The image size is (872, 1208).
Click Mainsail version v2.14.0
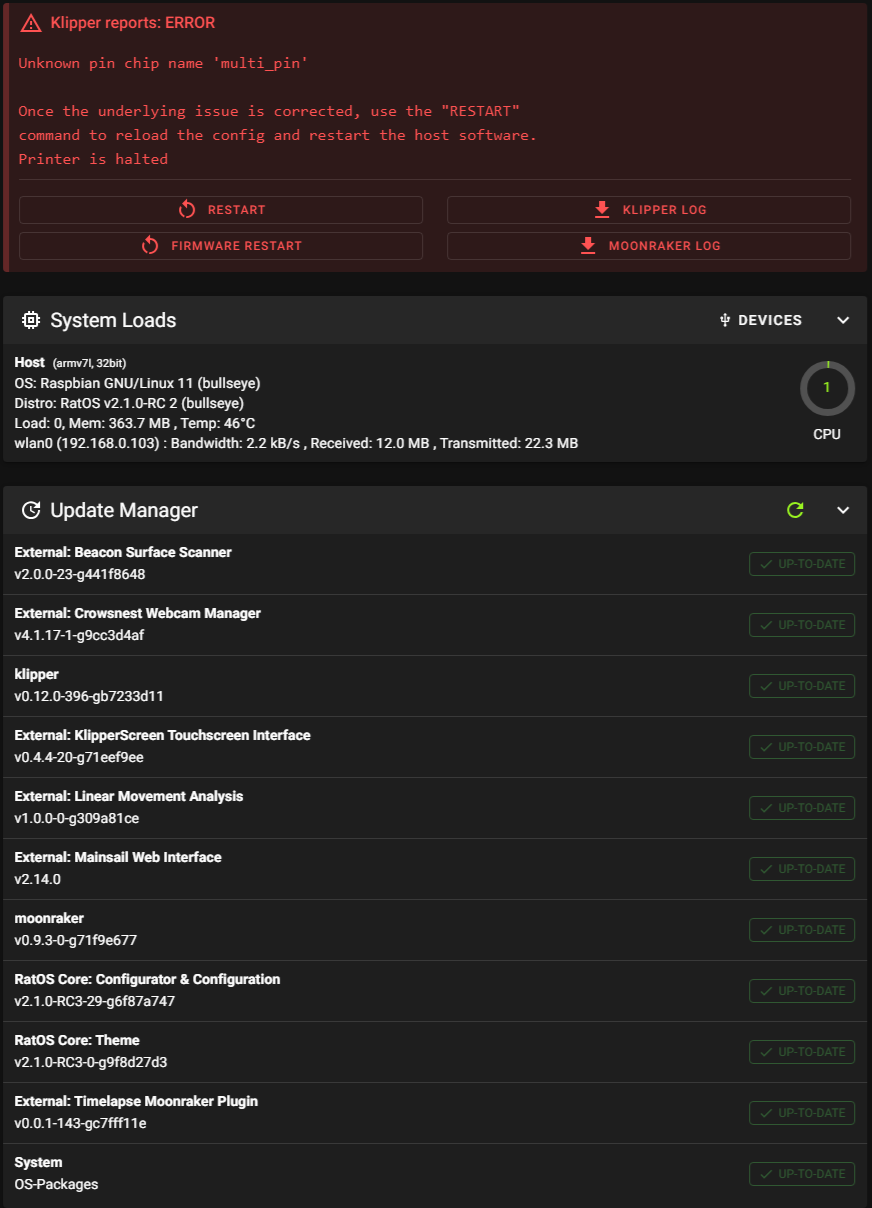click(x=38, y=879)
